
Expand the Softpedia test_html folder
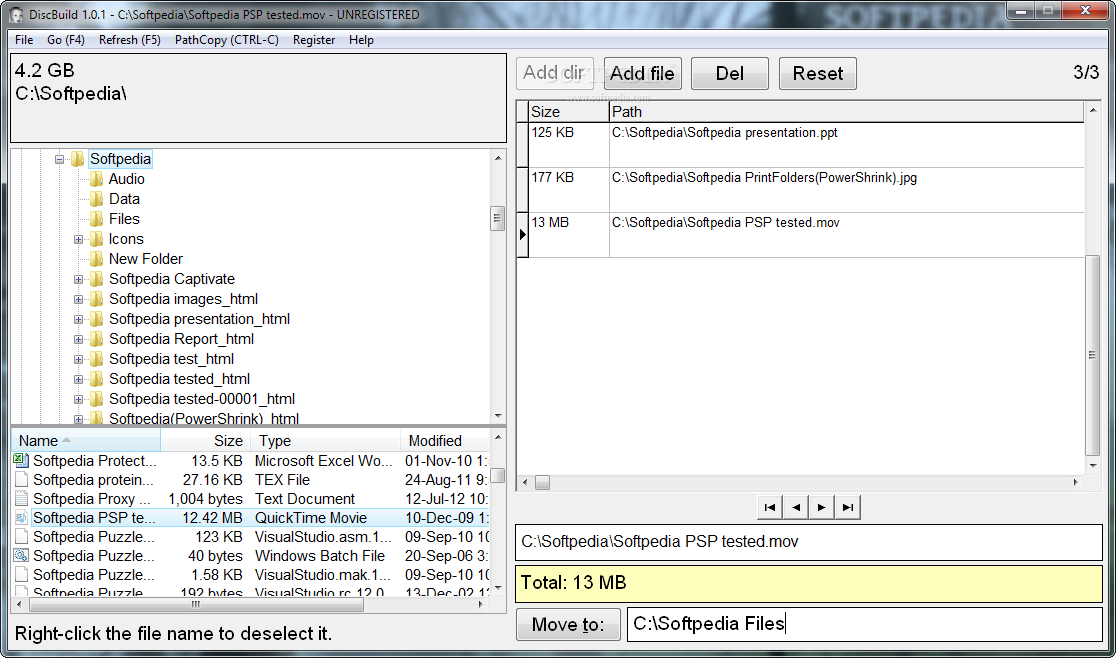[x=78, y=359]
